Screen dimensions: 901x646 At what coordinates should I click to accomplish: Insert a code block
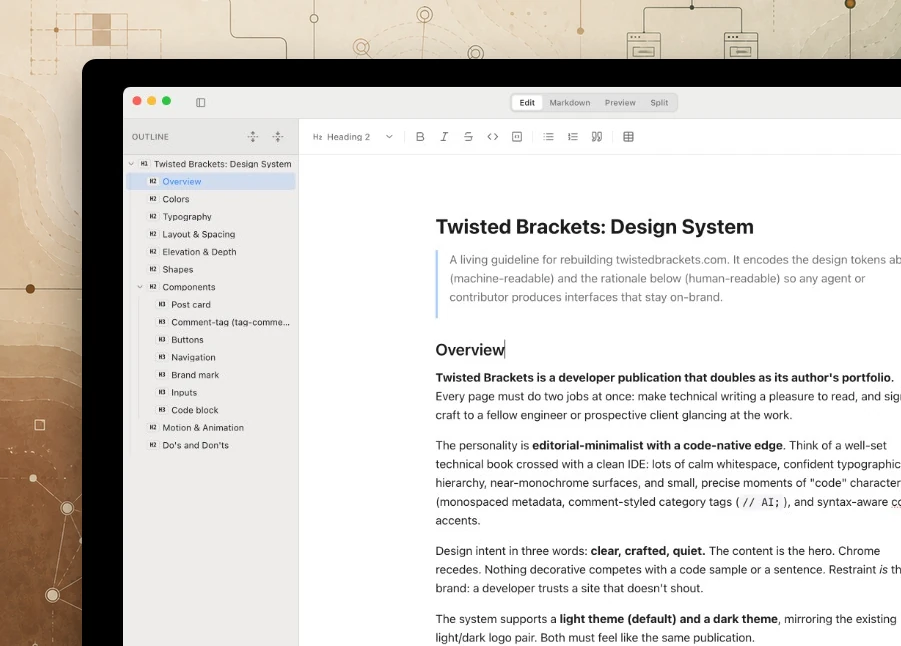click(x=517, y=137)
